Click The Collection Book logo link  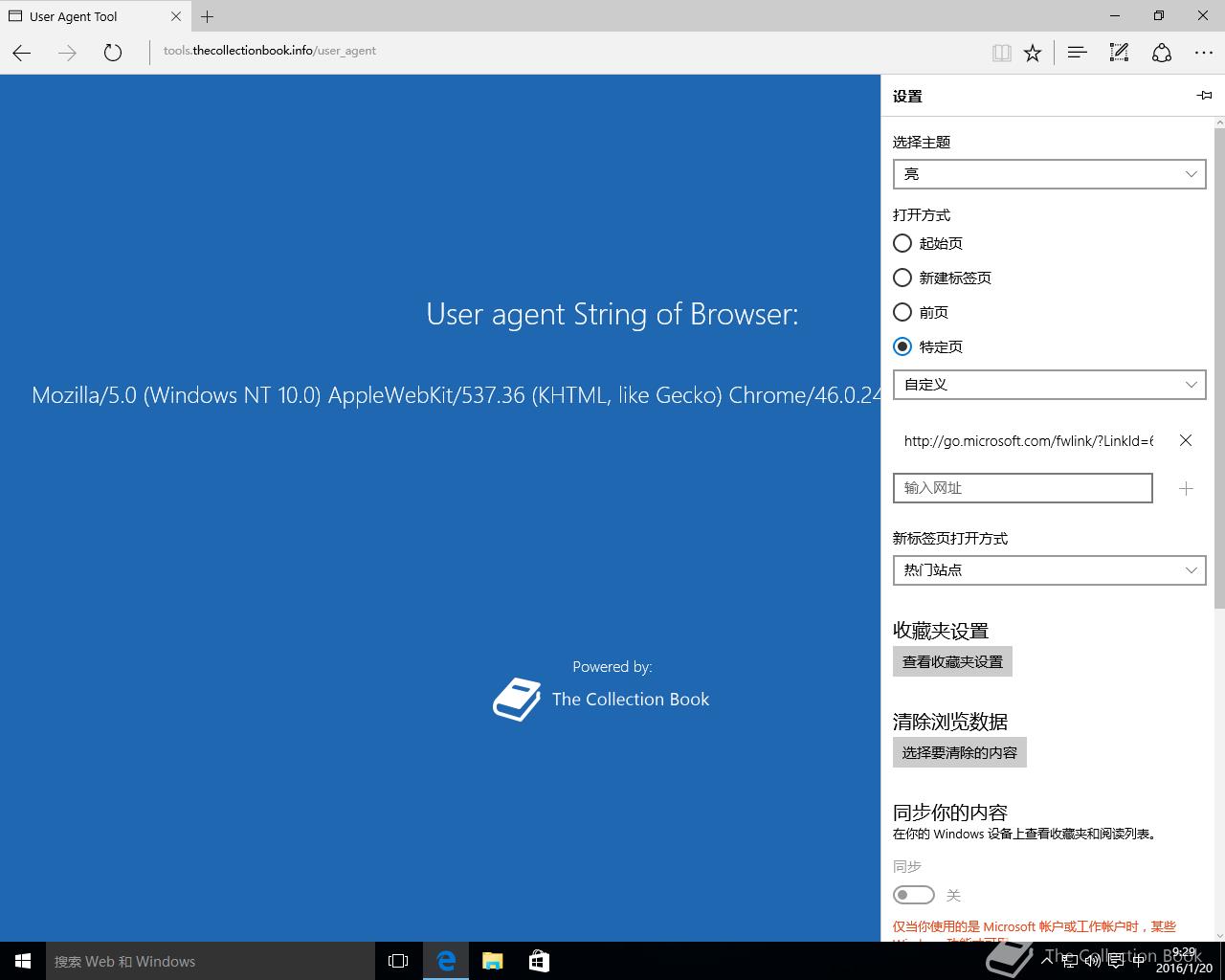[x=601, y=700]
